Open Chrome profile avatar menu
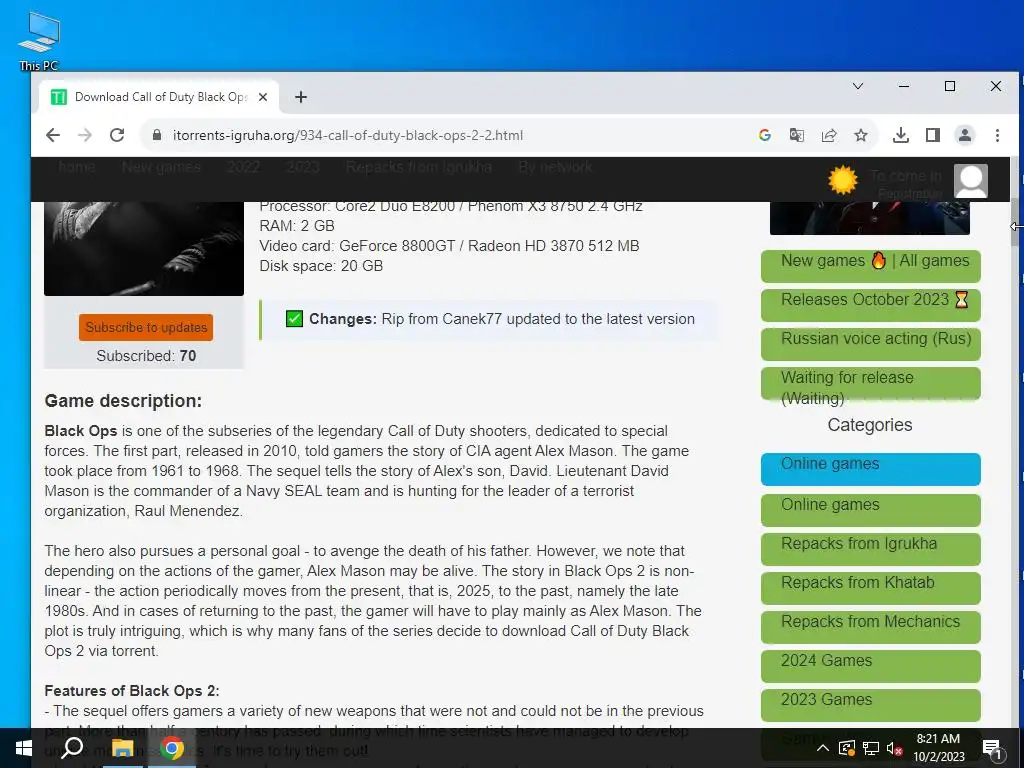 tap(965, 135)
